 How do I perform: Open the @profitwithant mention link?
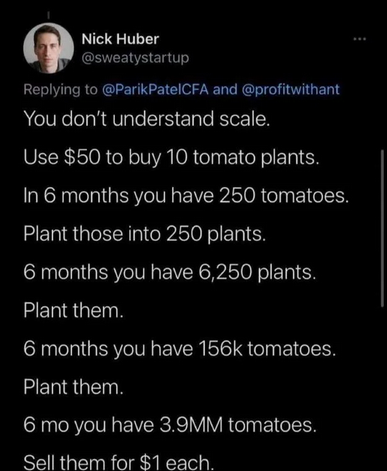(290, 89)
